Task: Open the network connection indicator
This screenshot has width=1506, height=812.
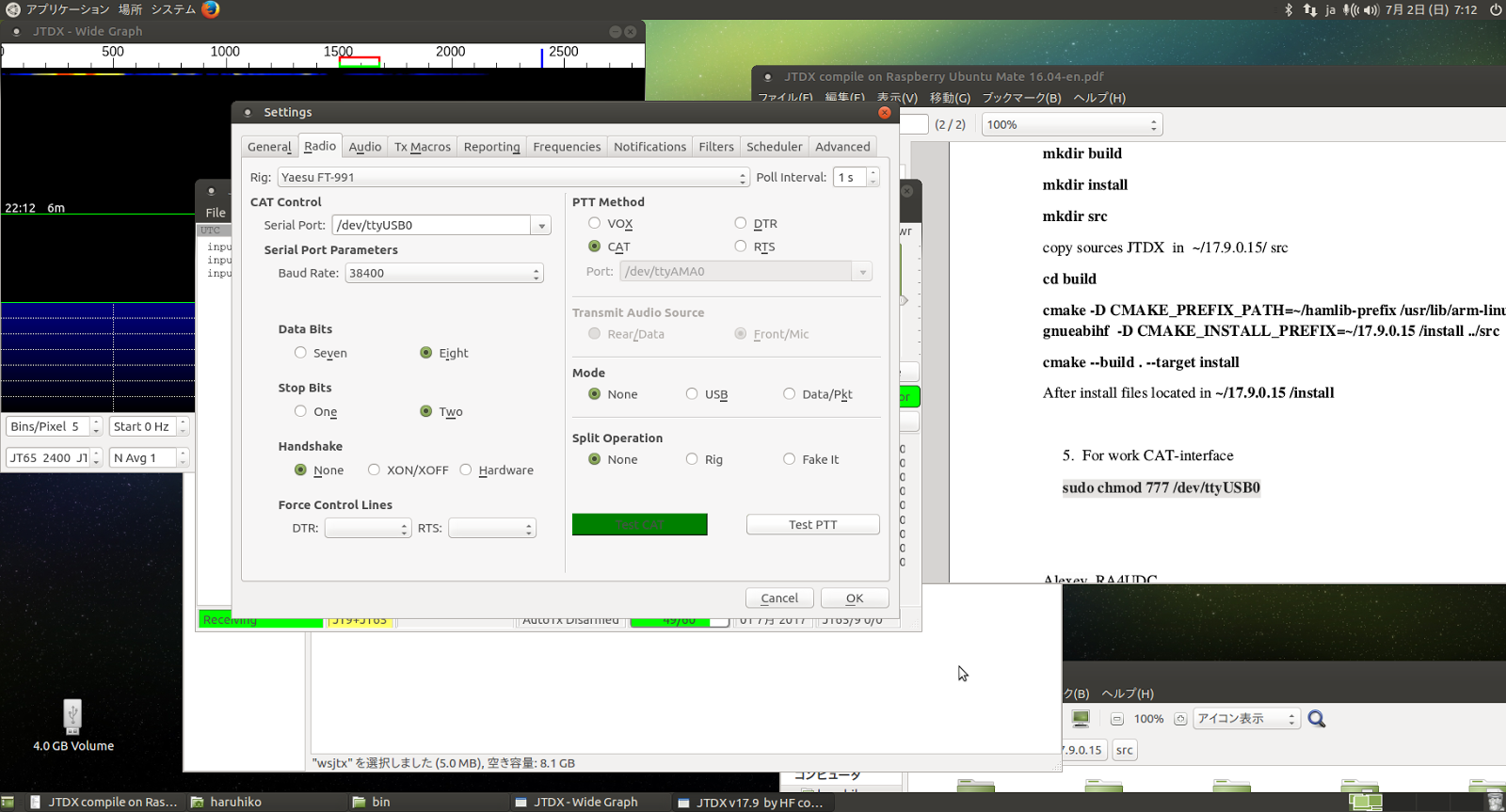Action: (x=1309, y=9)
